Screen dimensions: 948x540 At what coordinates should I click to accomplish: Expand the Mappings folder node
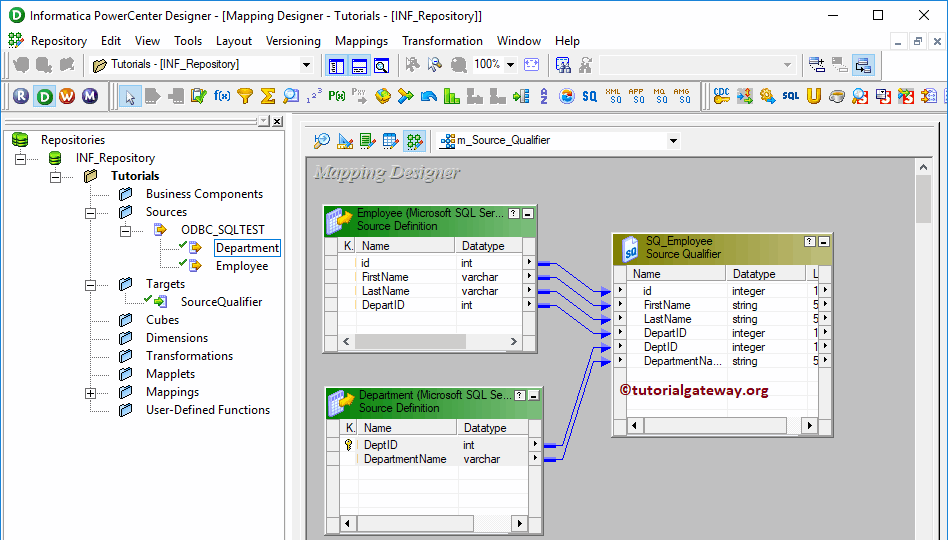click(x=91, y=393)
